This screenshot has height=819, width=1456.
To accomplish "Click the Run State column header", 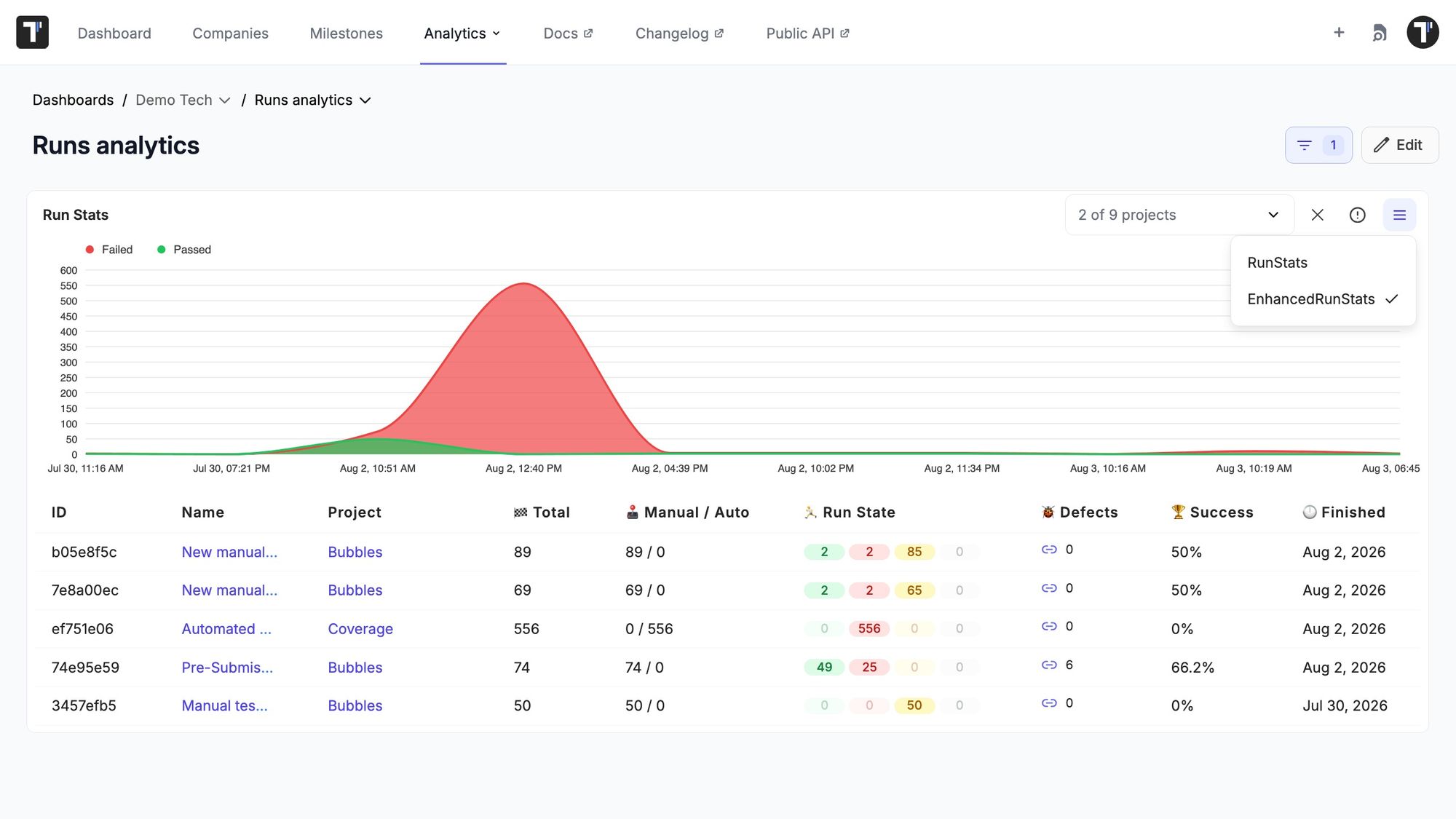I will point(850,513).
